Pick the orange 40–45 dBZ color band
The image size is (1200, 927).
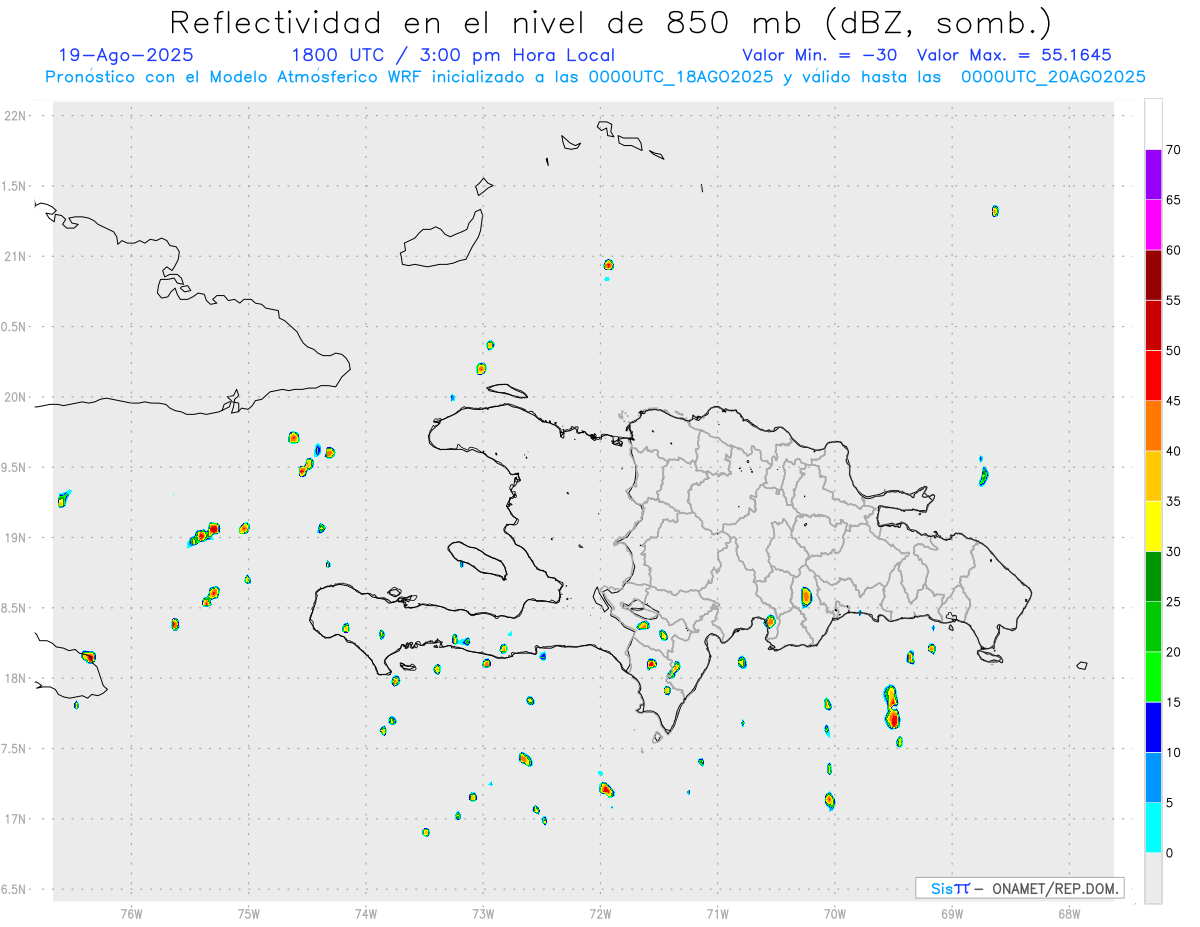click(x=1153, y=426)
